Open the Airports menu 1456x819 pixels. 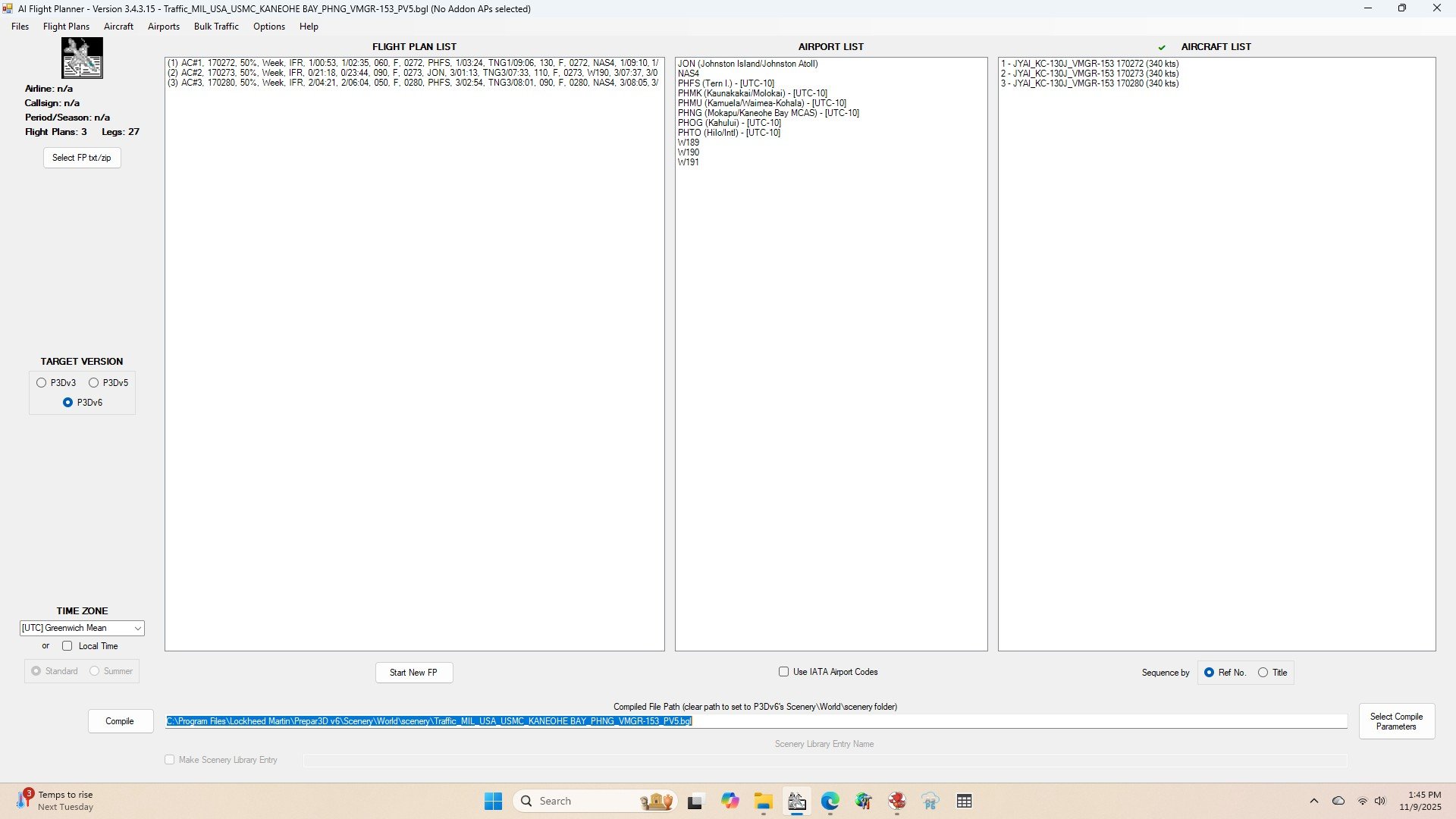(x=163, y=27)
